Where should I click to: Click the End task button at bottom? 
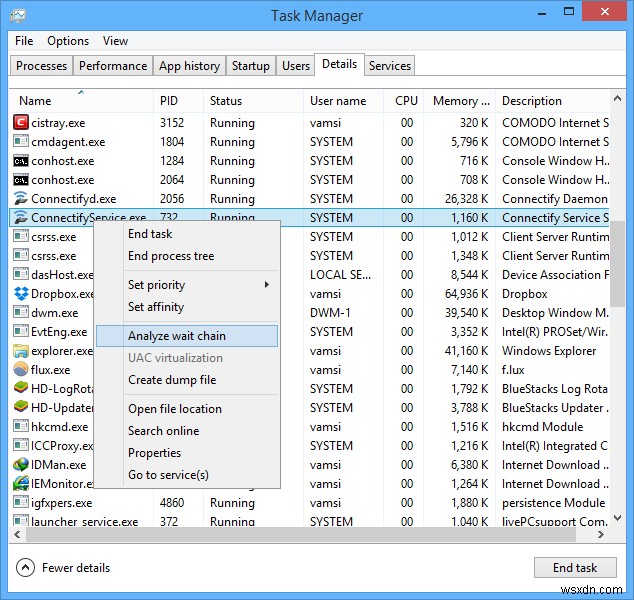click(575, 568)
